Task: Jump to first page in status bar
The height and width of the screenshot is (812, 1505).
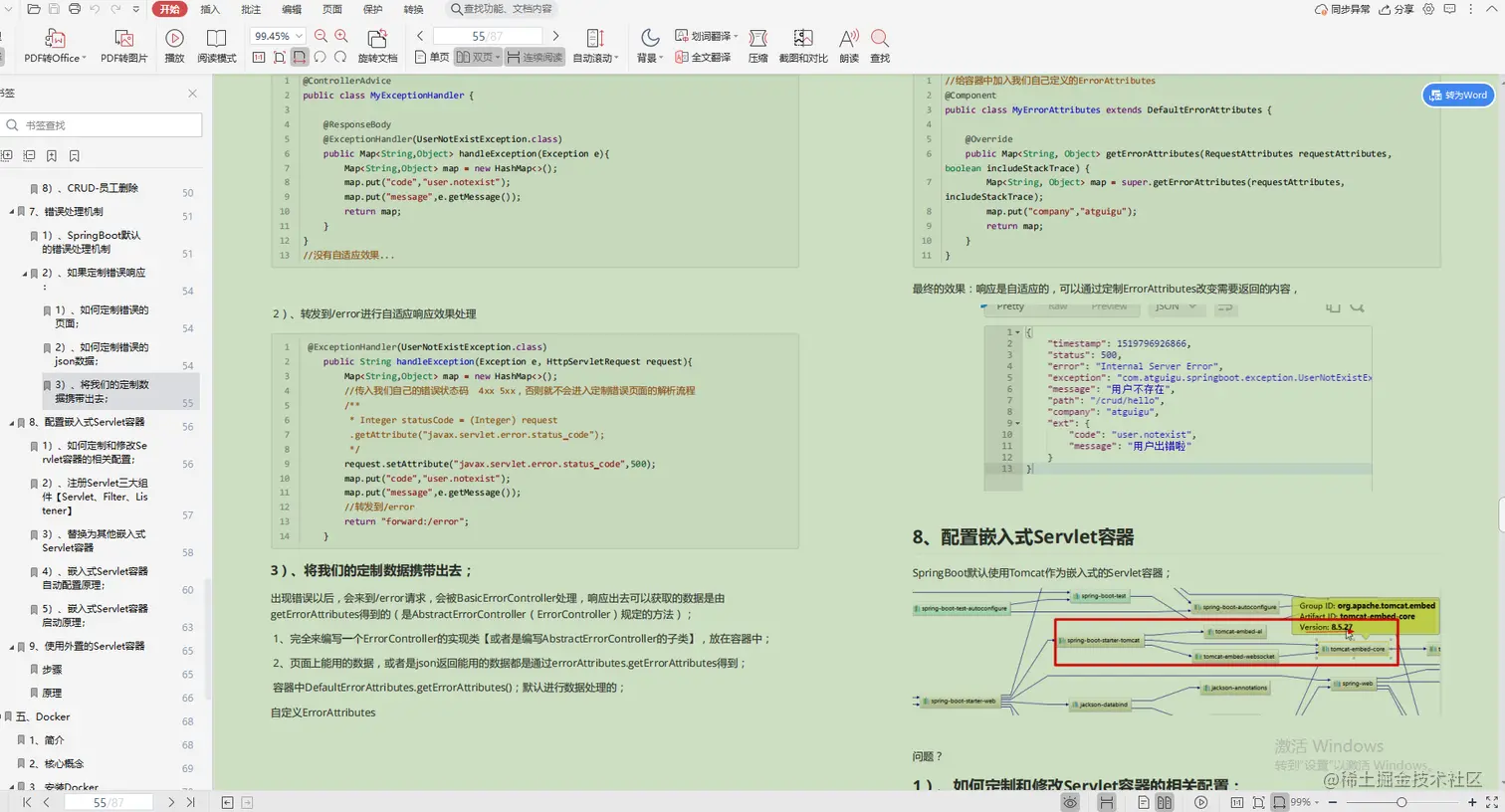Action: click(27, 802)
